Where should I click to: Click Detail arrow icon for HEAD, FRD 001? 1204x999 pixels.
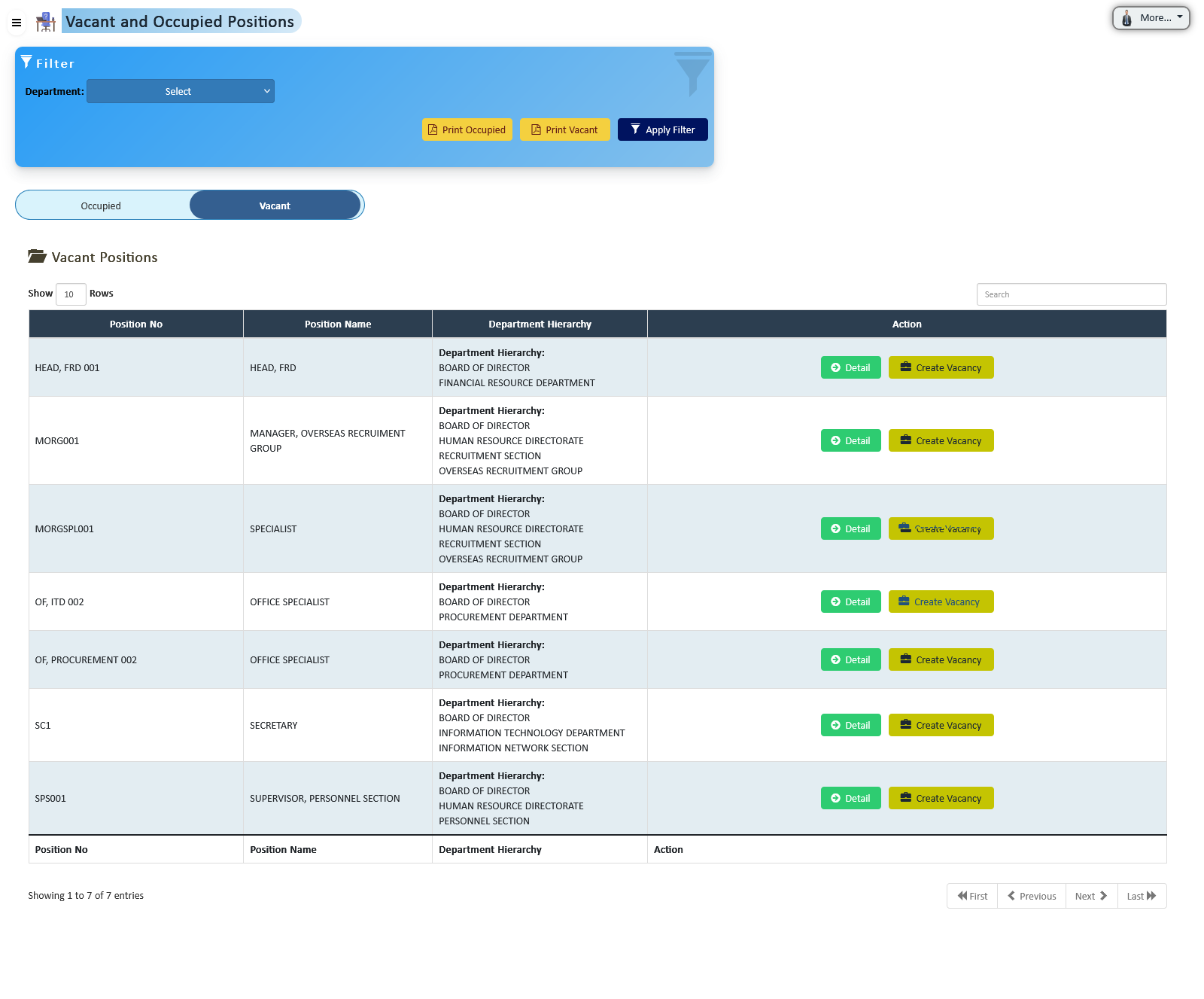pyautogui.click(x=835, y=367)
